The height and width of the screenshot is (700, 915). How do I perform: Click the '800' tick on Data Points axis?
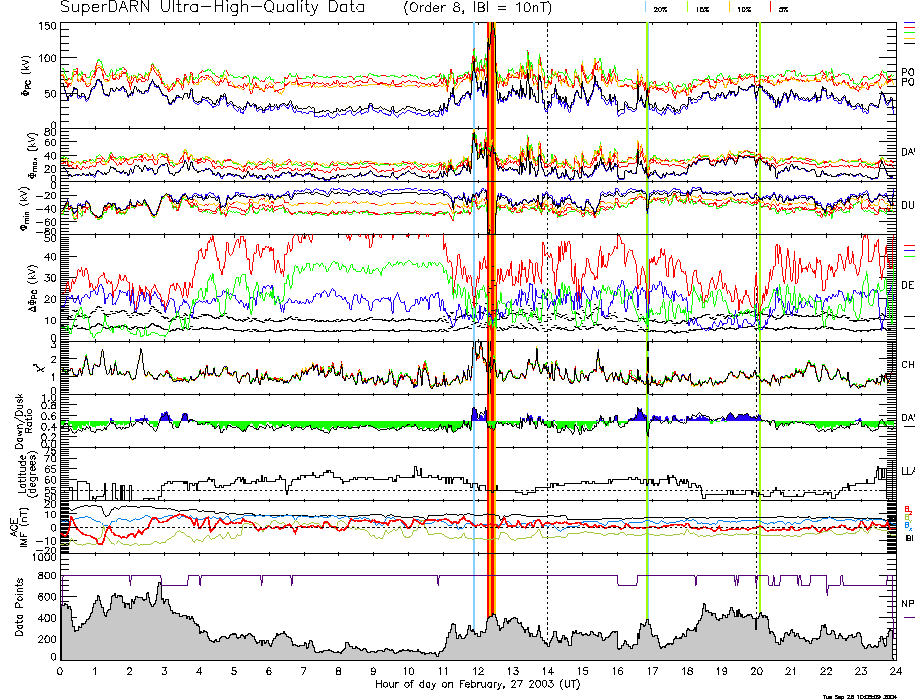[48, 576]
